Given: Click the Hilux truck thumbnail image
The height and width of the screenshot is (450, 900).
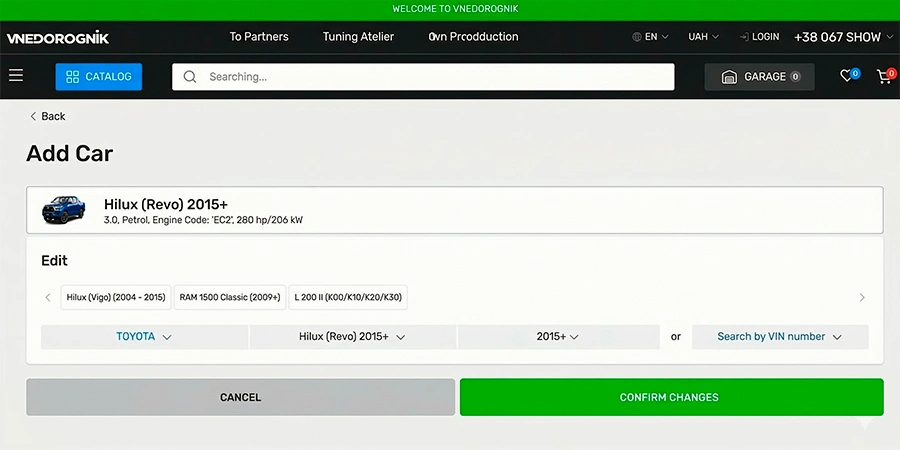Looking at the screenshot, I should pos(64,210).
